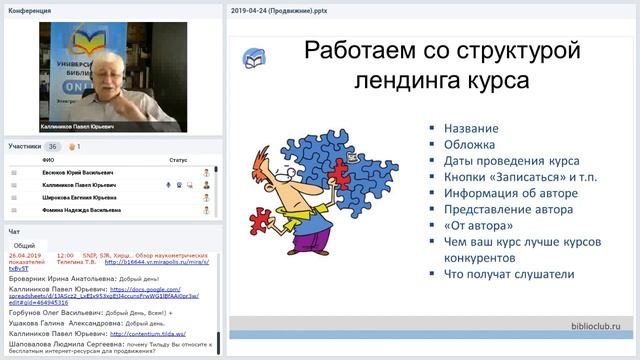Click the participants count badge 36
Viewport: 640px width, 360px height.
click(53, 147)
